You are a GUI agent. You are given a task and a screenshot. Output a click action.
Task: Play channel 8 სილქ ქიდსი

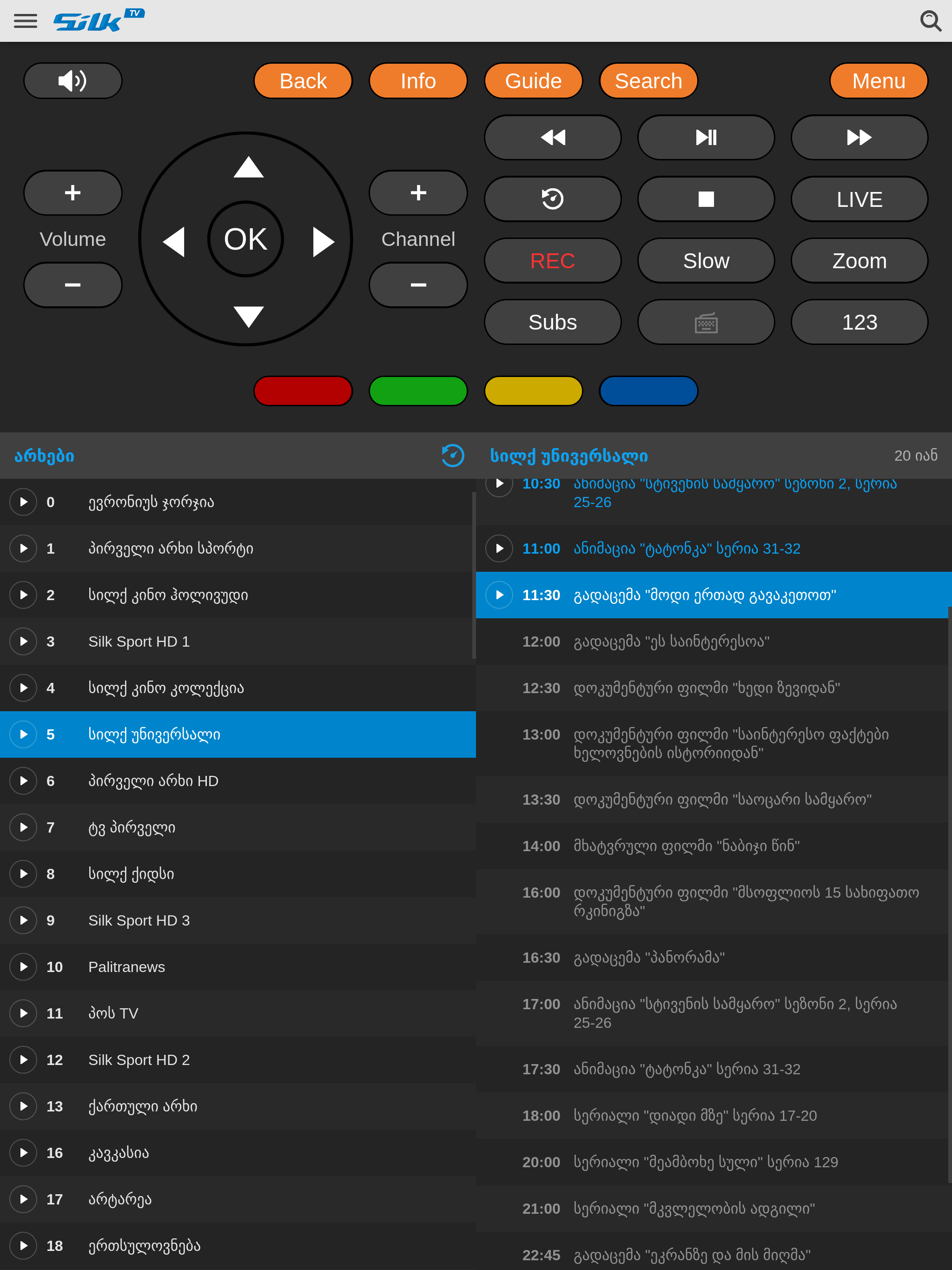pos(24,874)
